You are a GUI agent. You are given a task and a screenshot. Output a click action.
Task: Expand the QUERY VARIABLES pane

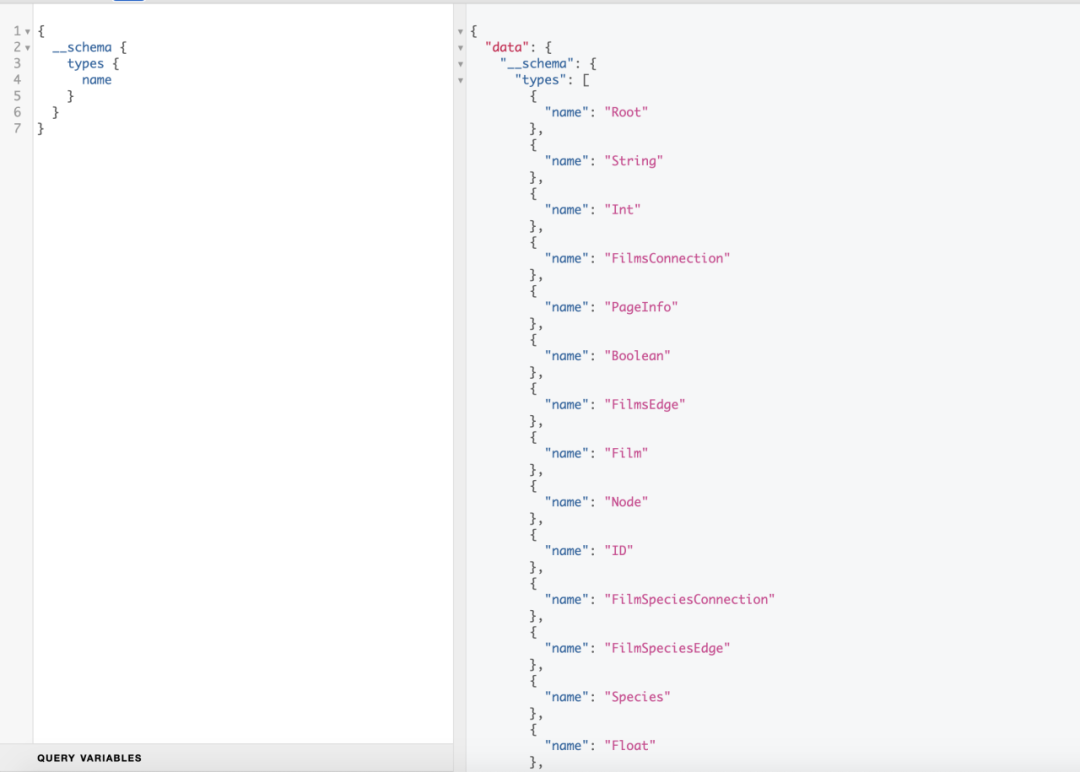click(x=88, y=758)
